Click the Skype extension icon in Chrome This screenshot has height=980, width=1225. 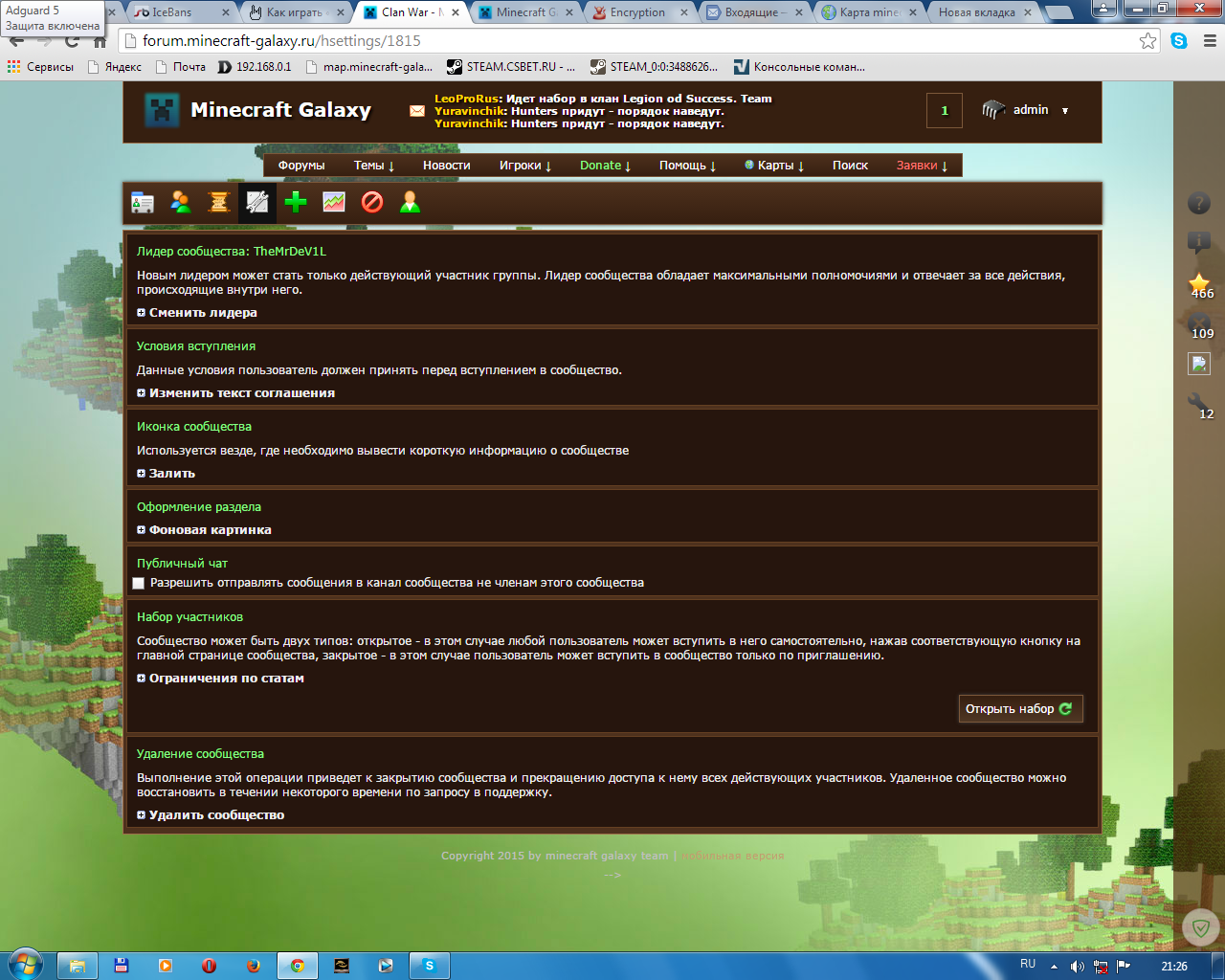tap(1178, 40)
